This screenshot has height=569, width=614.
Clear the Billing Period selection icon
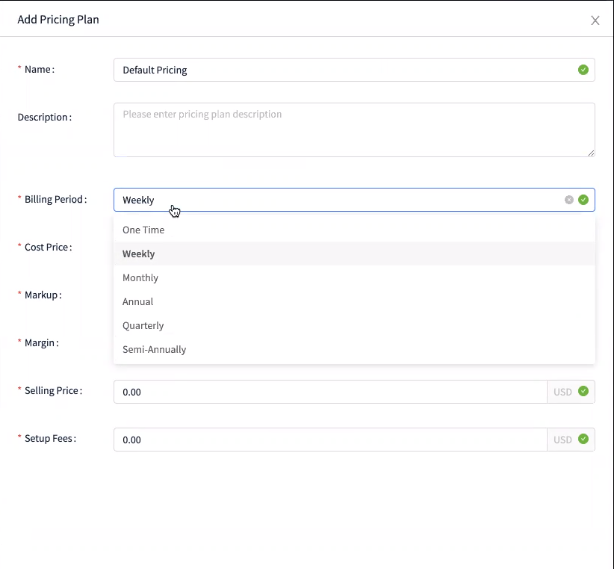click(569, 200)
